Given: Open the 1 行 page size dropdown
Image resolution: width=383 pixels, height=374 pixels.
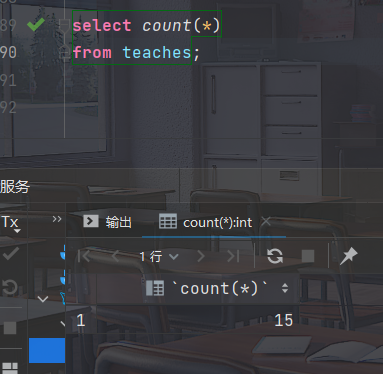Looking at the screenshot, I should click(159, 257).
